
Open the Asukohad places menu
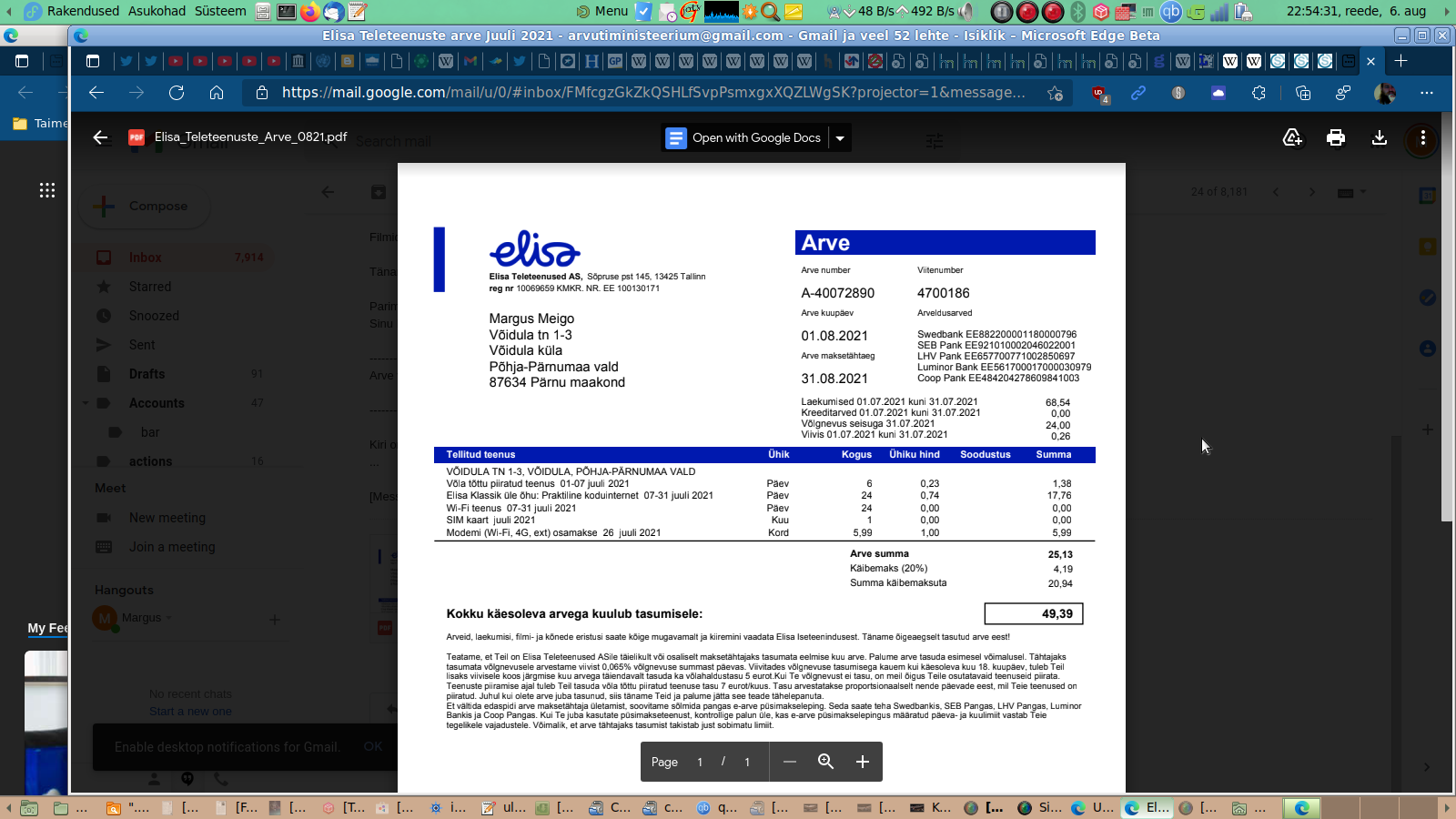(x=157, y=11)
